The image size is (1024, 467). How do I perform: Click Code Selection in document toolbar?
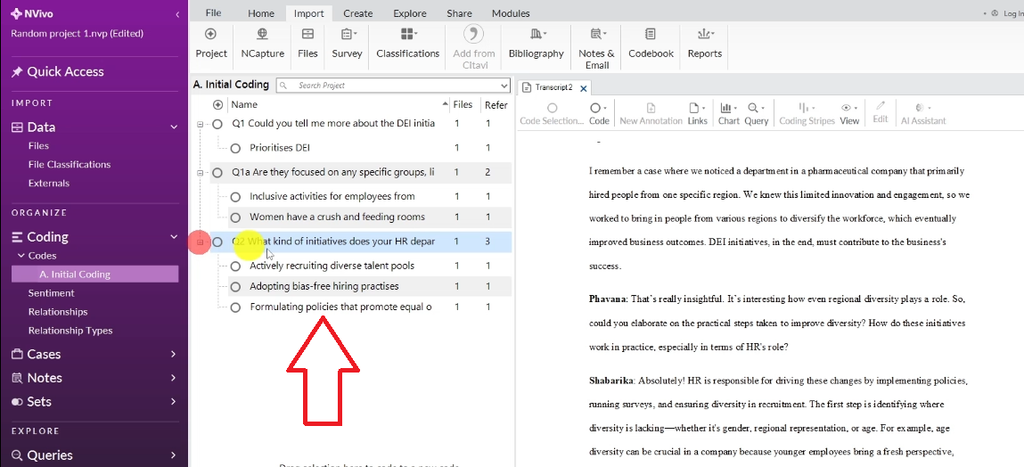552,114
